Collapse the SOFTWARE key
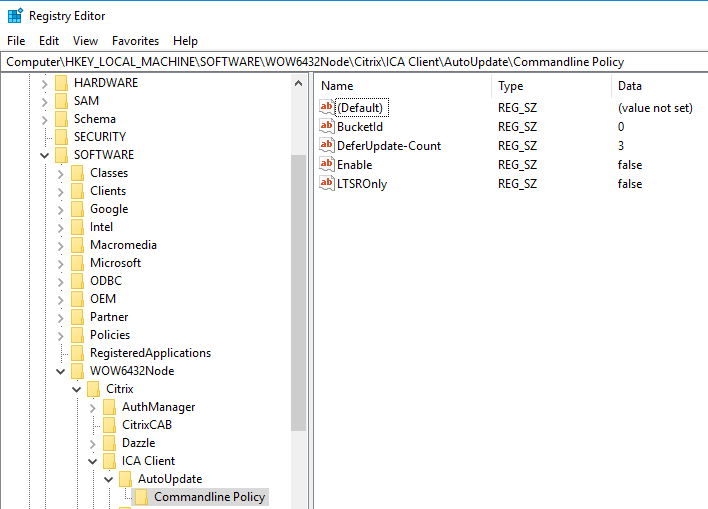The width and height of the screenshot is (708, 509). coord(44,155)
